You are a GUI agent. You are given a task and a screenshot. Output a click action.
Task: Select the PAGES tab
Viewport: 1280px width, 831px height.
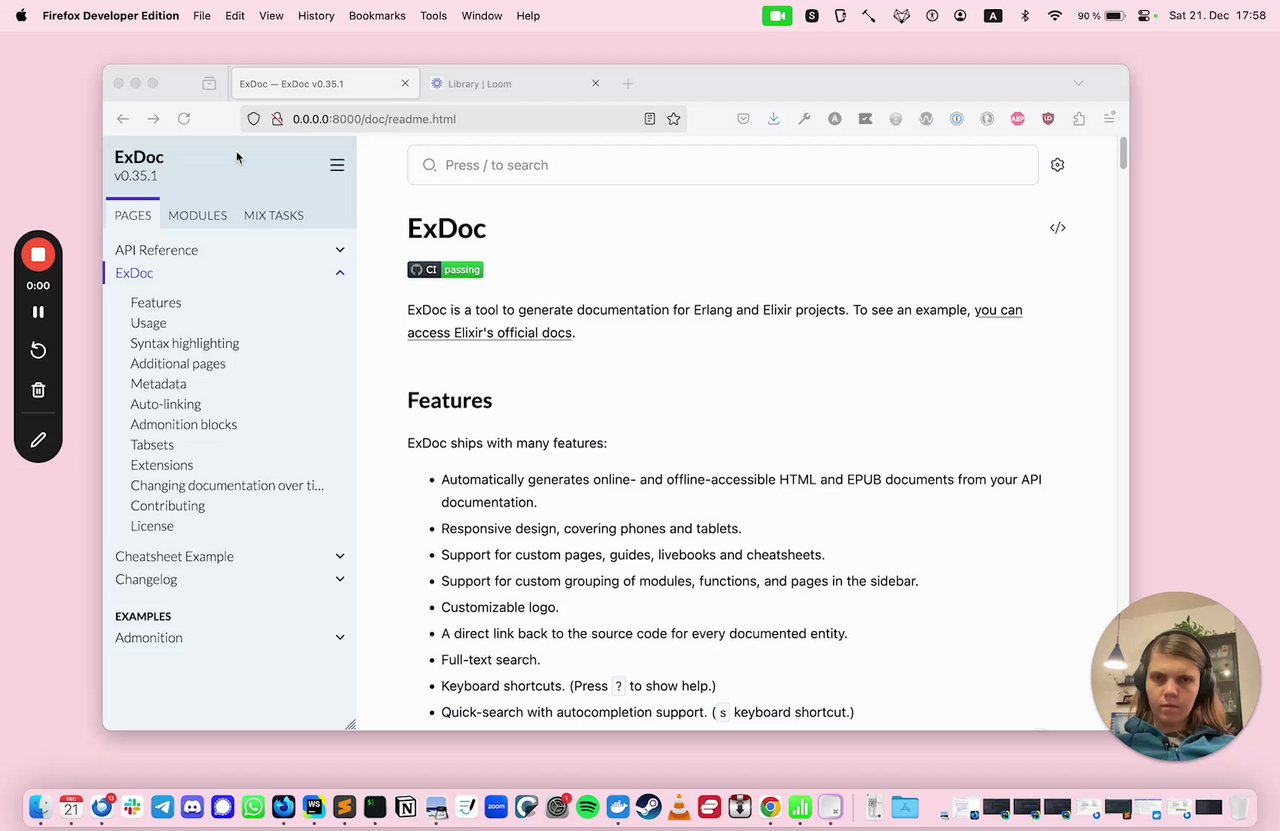[132, 215]
